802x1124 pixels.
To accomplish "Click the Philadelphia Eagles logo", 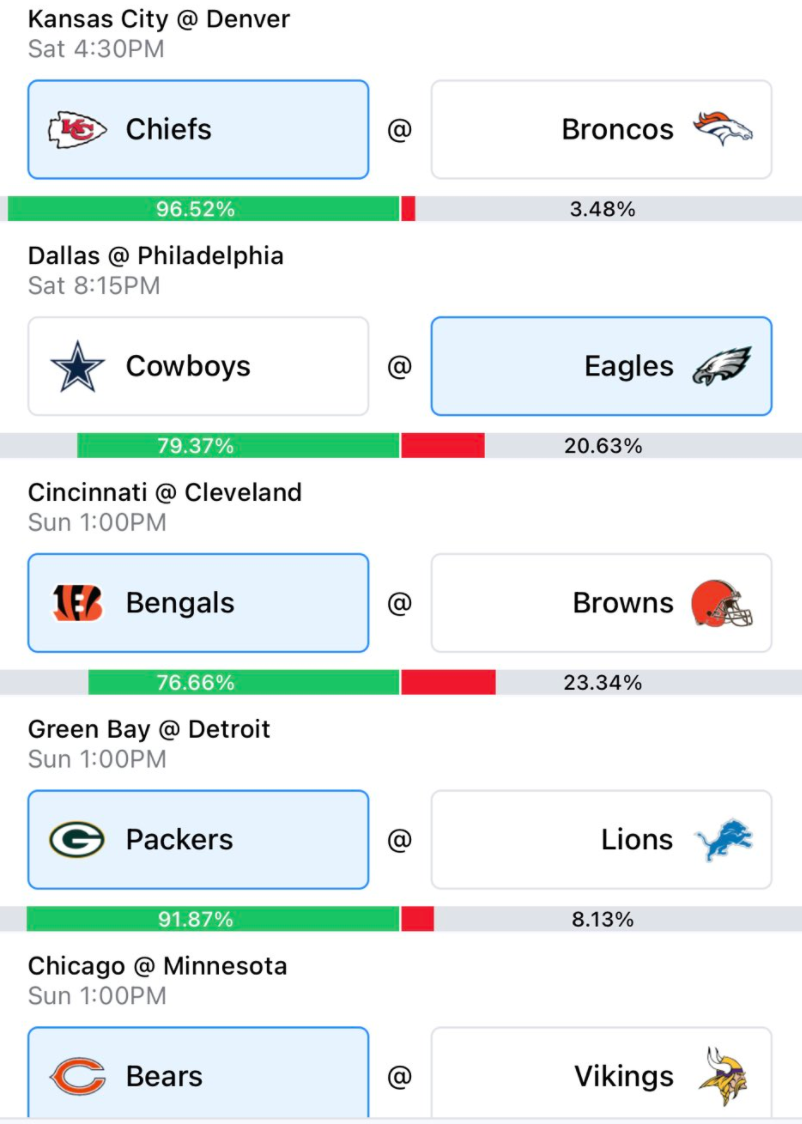I will point(722,366).
